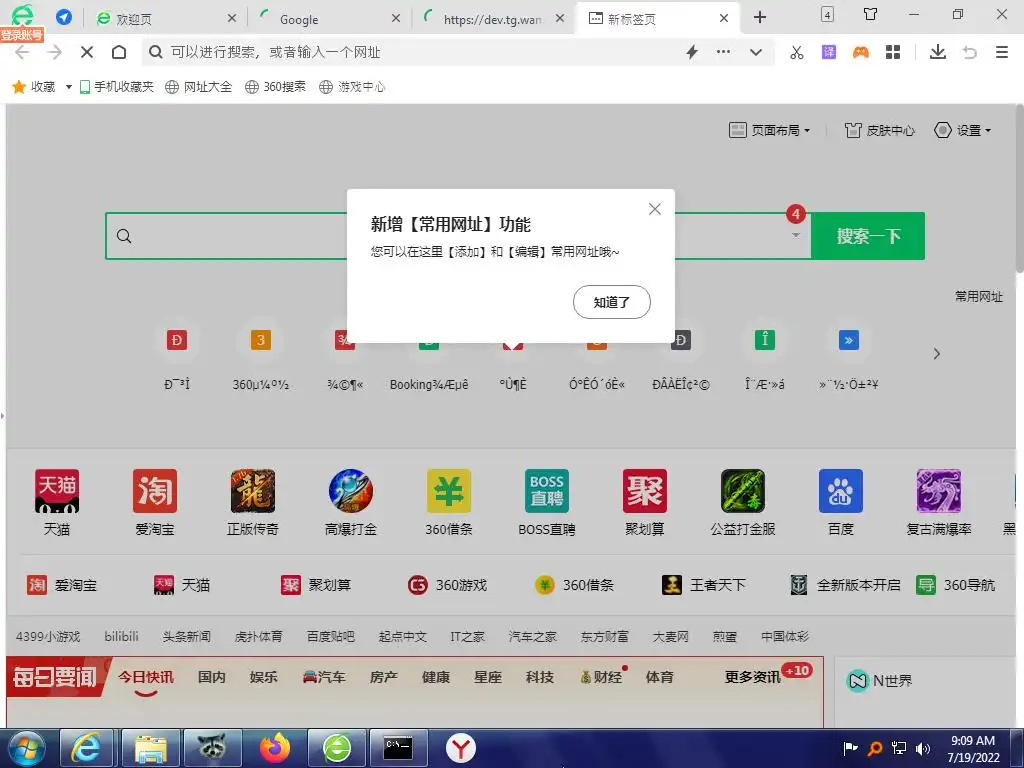Click the browser skin shirt icon

pos(870,14)
